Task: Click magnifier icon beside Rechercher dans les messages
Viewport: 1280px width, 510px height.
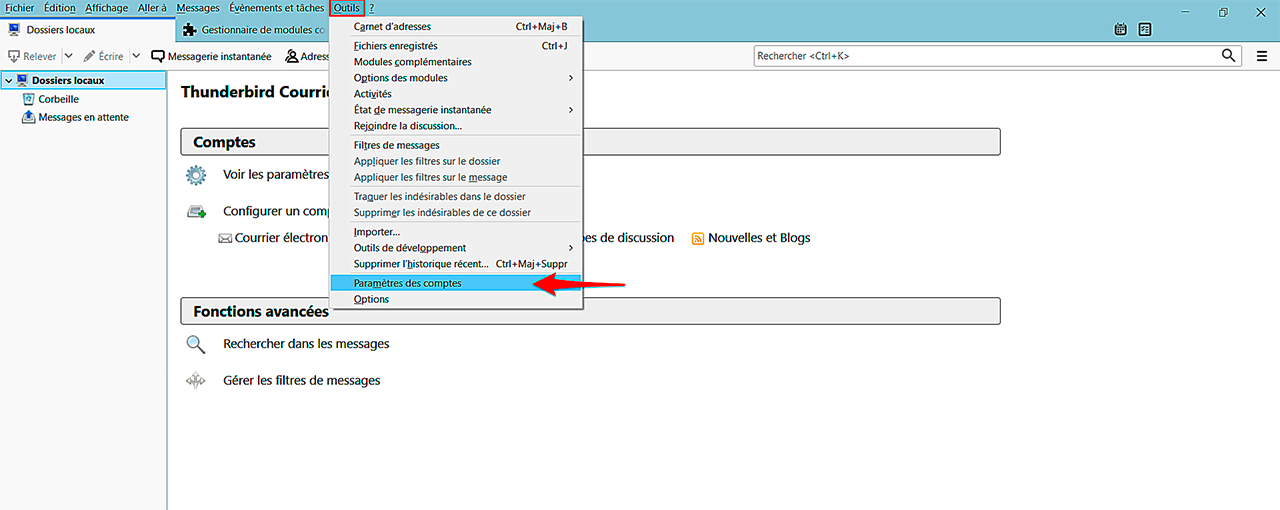Action: tap(195, 344)
